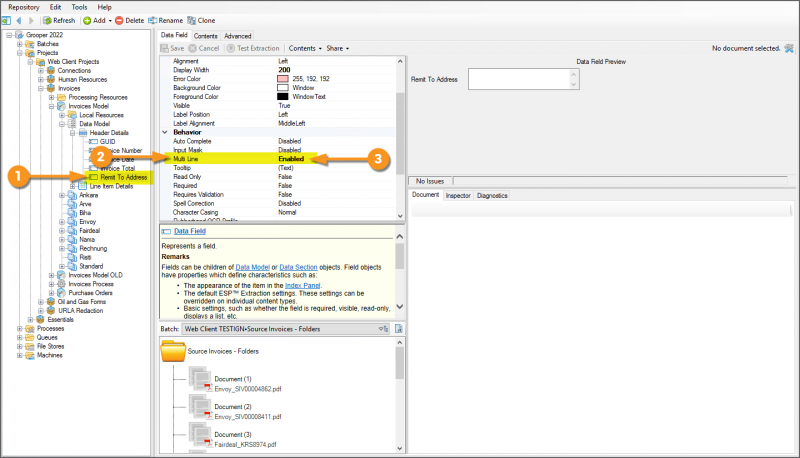Click the green Add icon
Image resolution: width=800 pixels, height=458 pixels.
coord(87,20)
